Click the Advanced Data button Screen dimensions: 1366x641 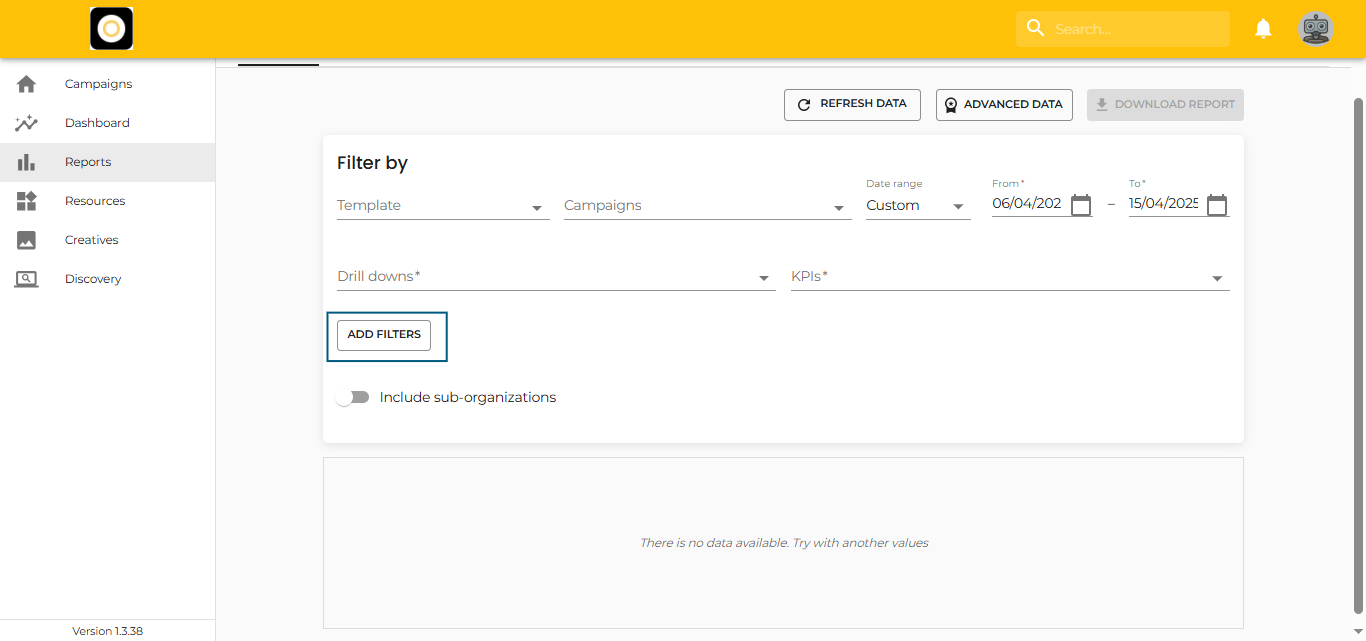click(x=1004, y=105)
